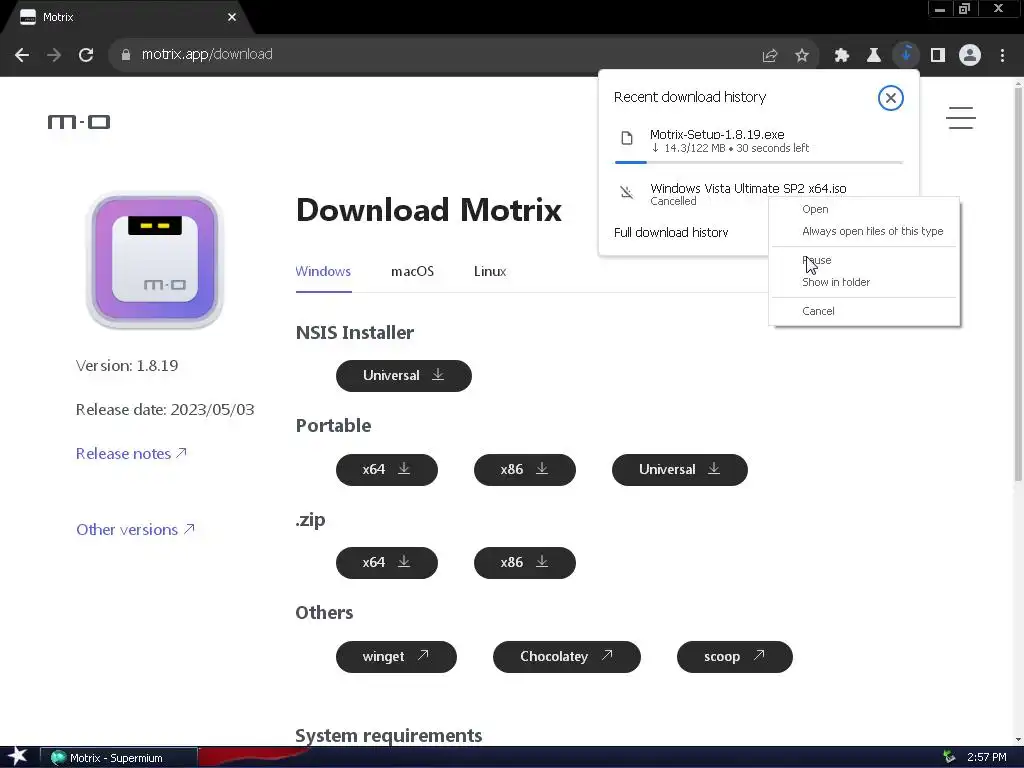
Task: Click the Download Motrix heading
Action: point(429,210)
